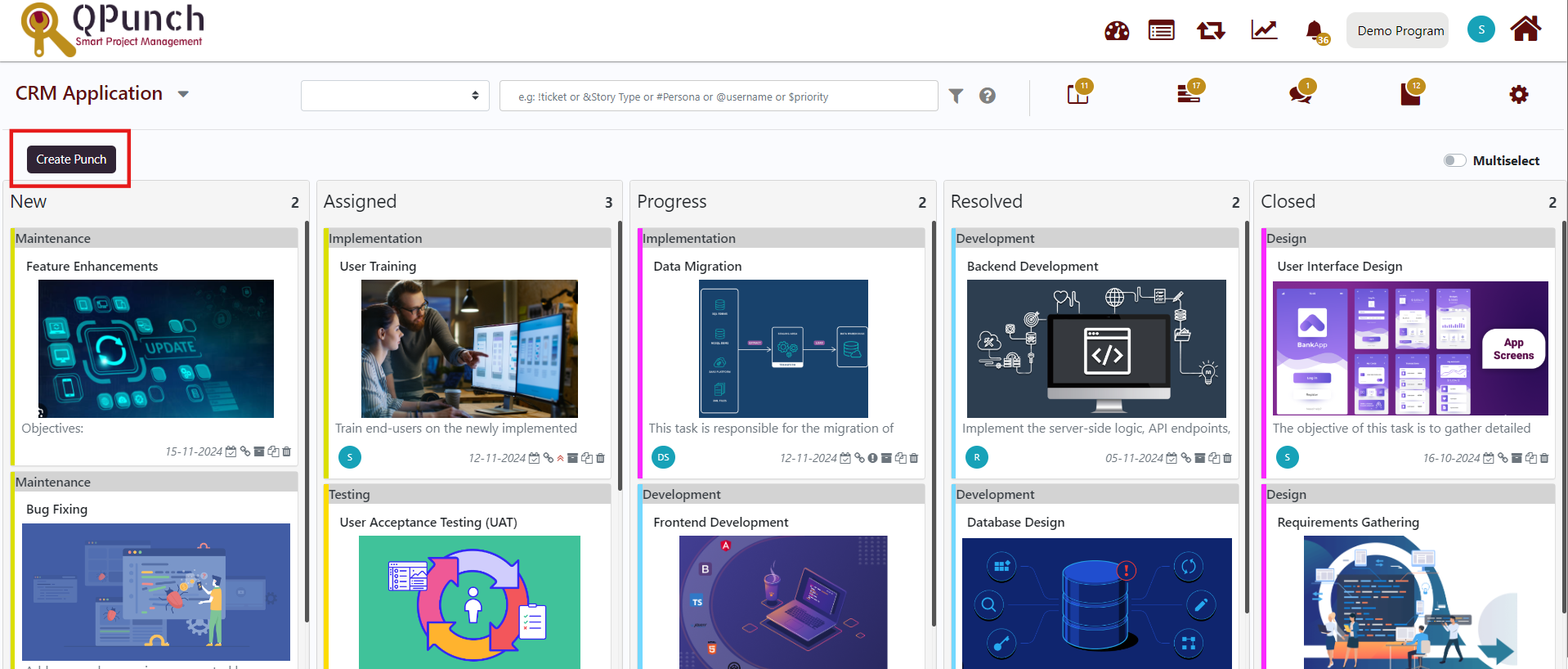Open the dashboard gauge icon in header
The width and height of the screenshot is (1568, 669).
(x=1117, y=31)
